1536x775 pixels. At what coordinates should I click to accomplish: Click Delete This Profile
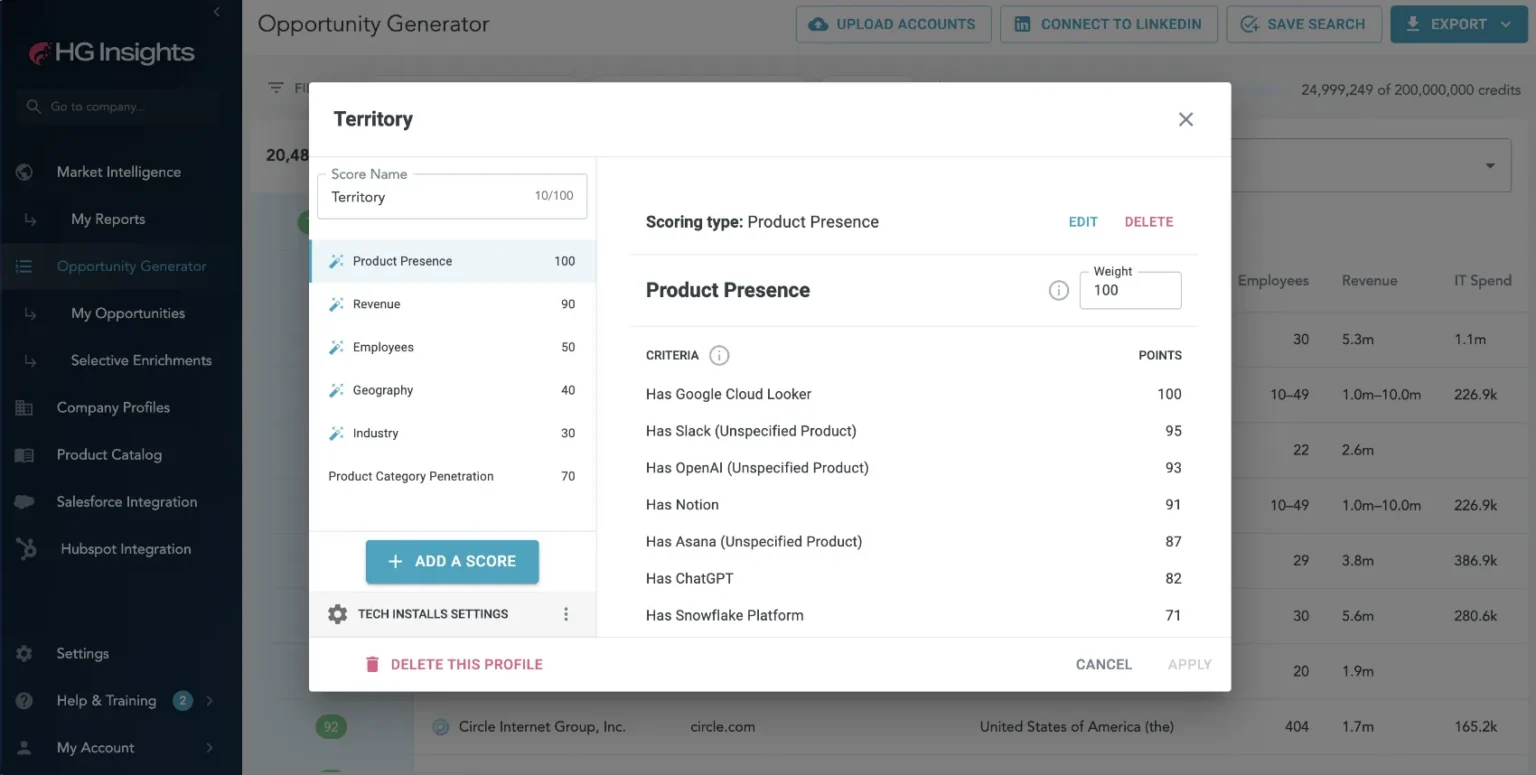pyautogui.click(x=454, y=664)
